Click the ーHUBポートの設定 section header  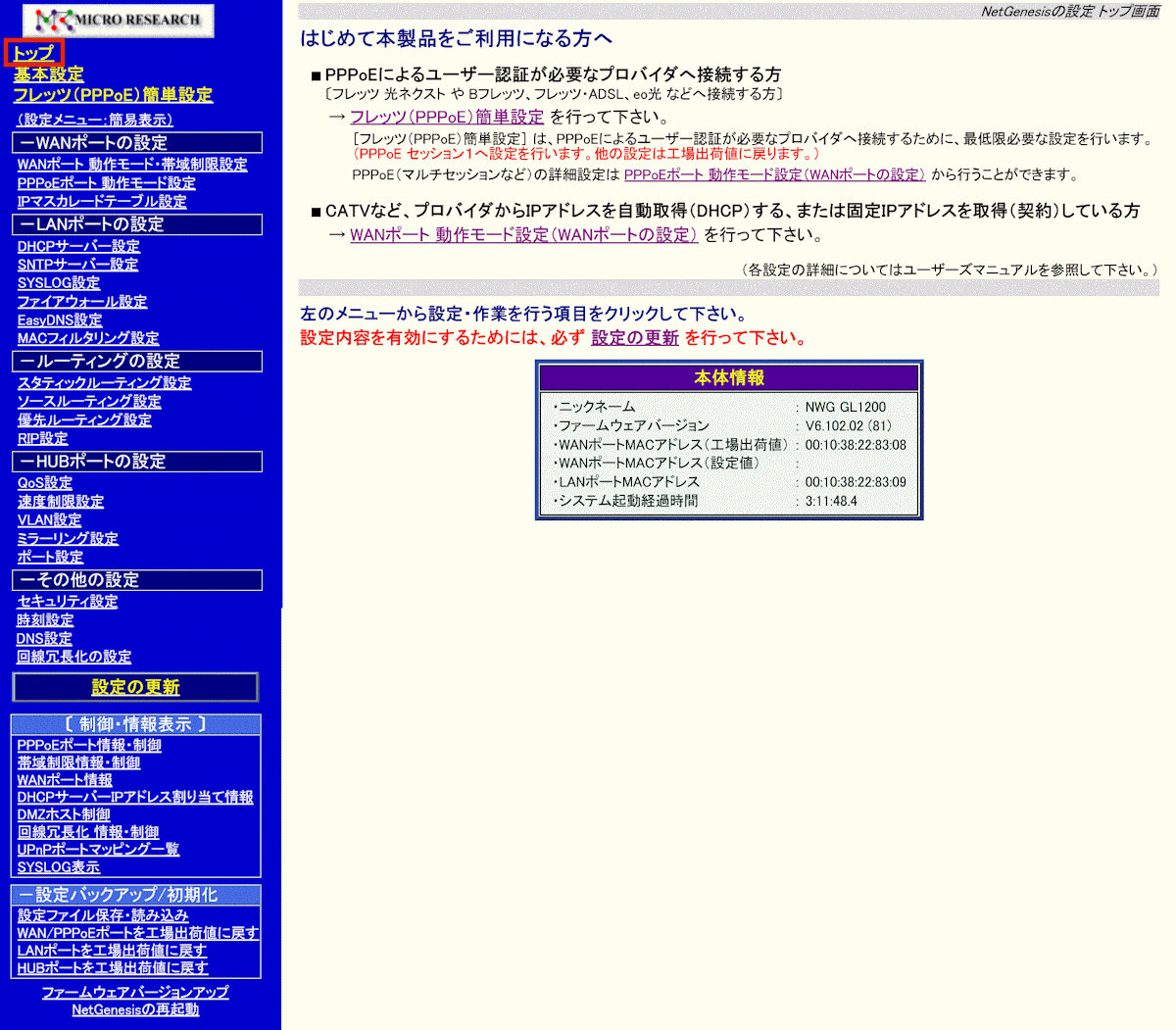137,462
